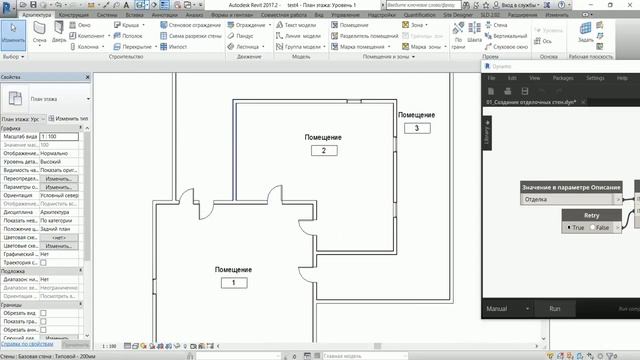Open the Выбор panel dropdown
640x360 pixels.
[13, 57]
